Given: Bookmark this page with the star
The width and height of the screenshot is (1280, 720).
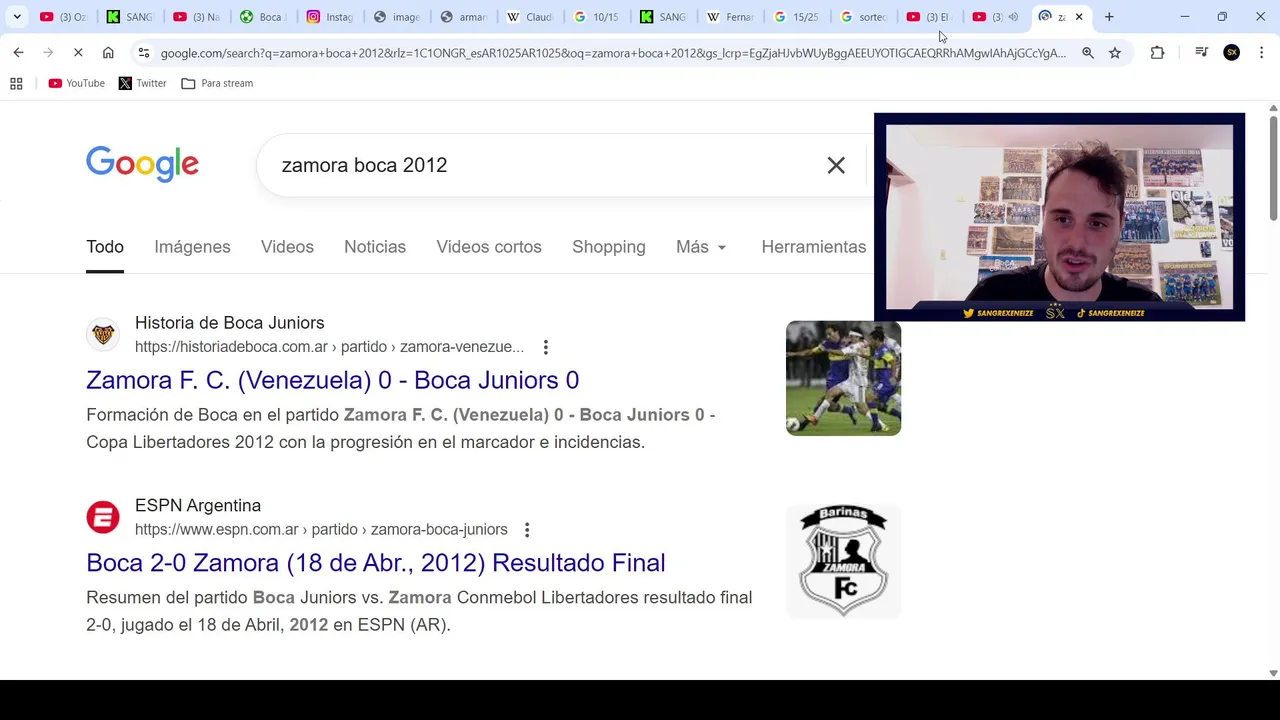Looking at the screenshot, I should coord(1115,53).
